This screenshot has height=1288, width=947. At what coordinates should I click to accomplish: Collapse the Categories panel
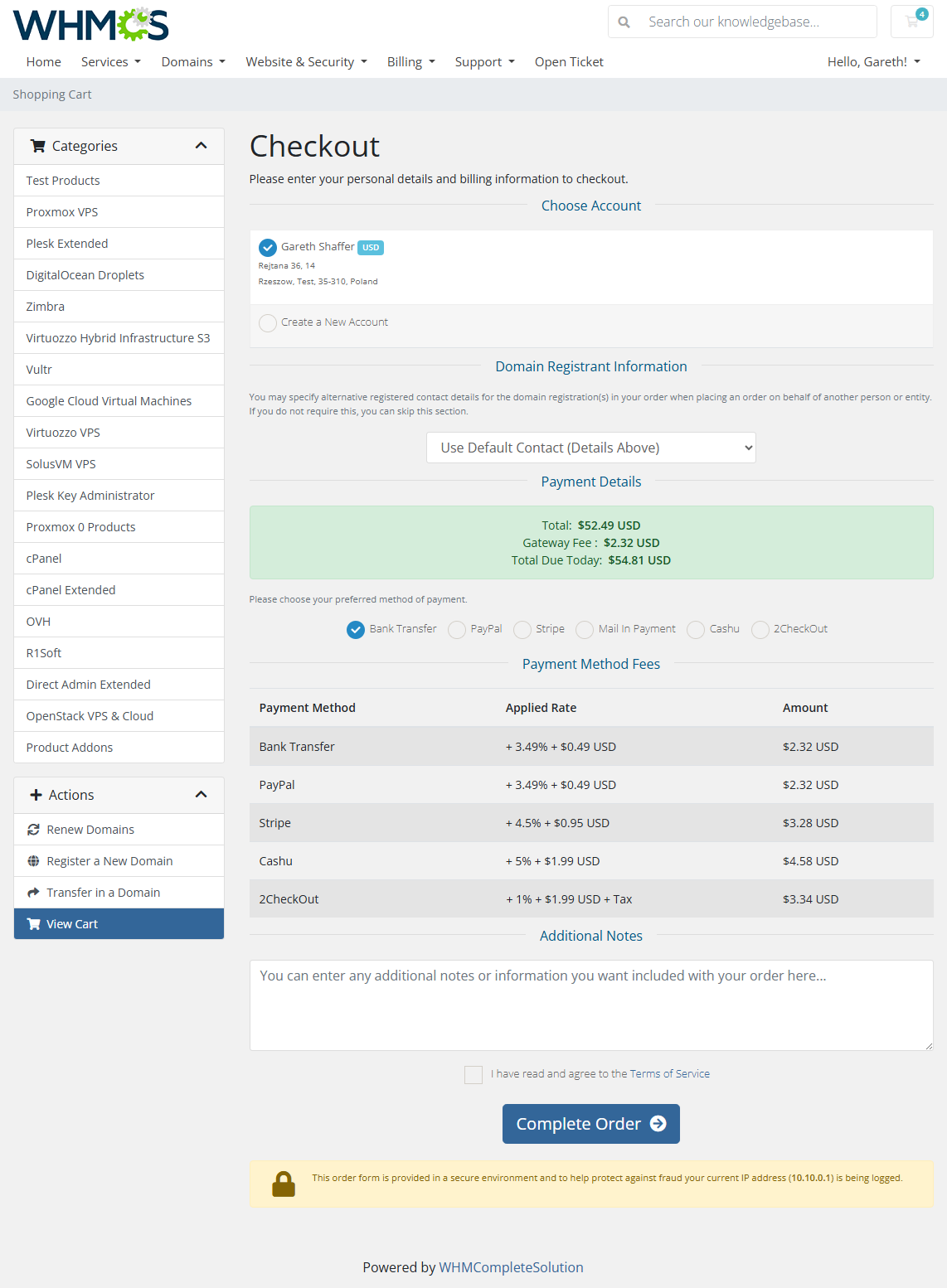pyautogui.click(x=201, y=144)
